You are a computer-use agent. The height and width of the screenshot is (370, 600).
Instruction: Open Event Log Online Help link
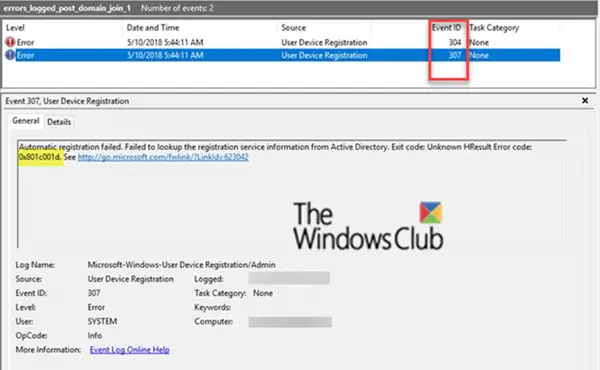[x=129, y=350]
